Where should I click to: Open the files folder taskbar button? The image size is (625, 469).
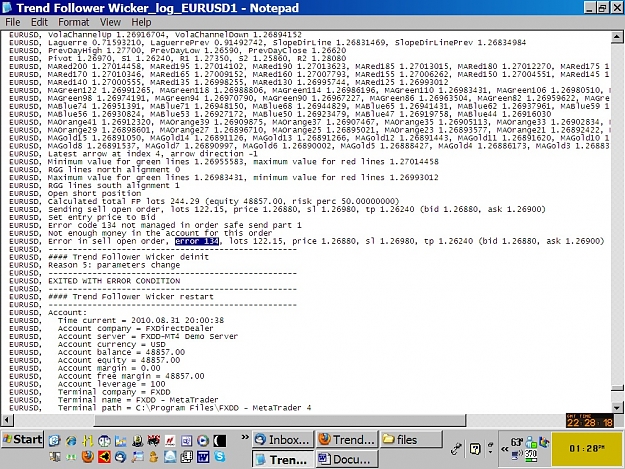pos(411,440)
